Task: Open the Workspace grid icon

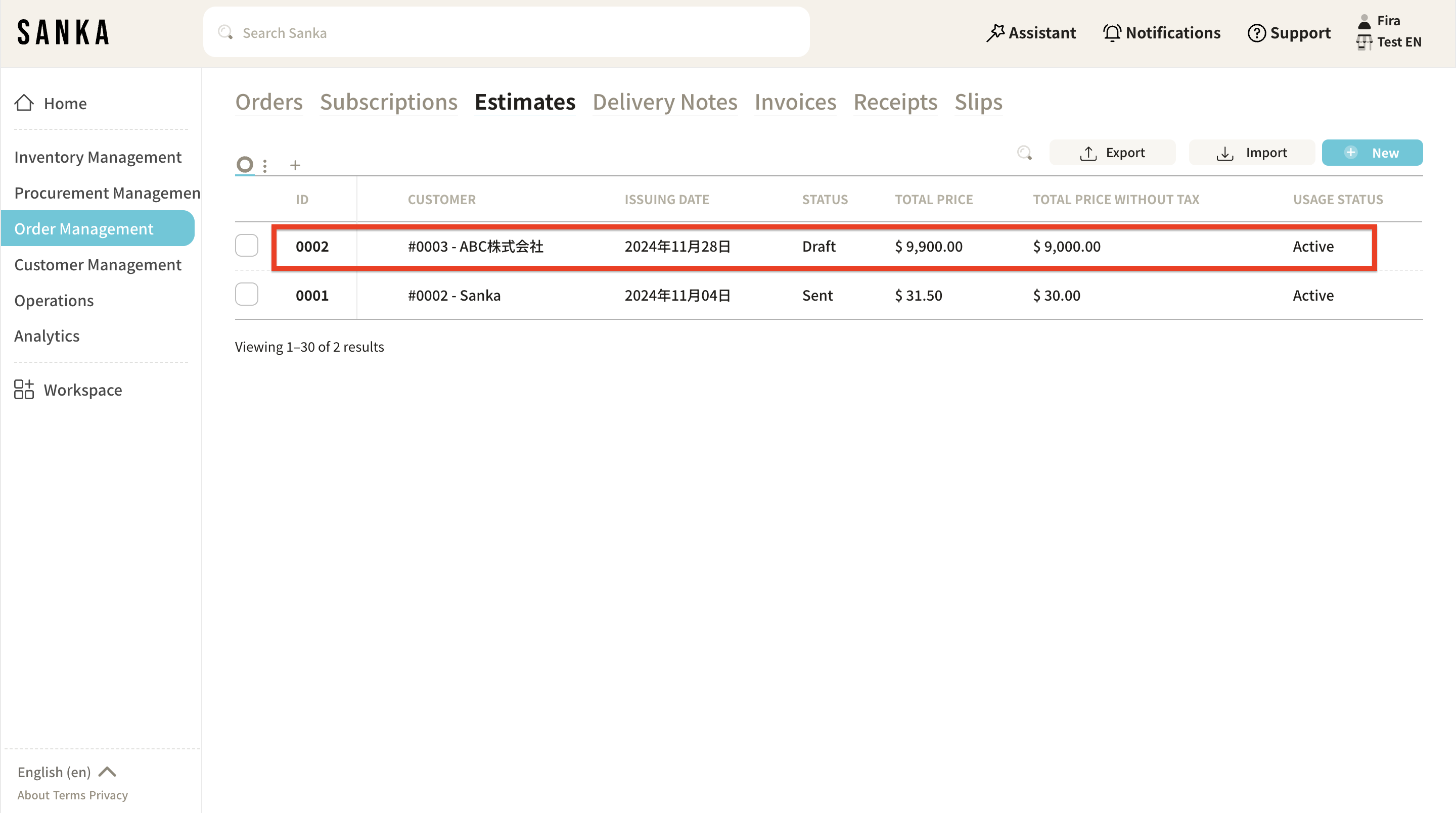Action: coord(24,389)
